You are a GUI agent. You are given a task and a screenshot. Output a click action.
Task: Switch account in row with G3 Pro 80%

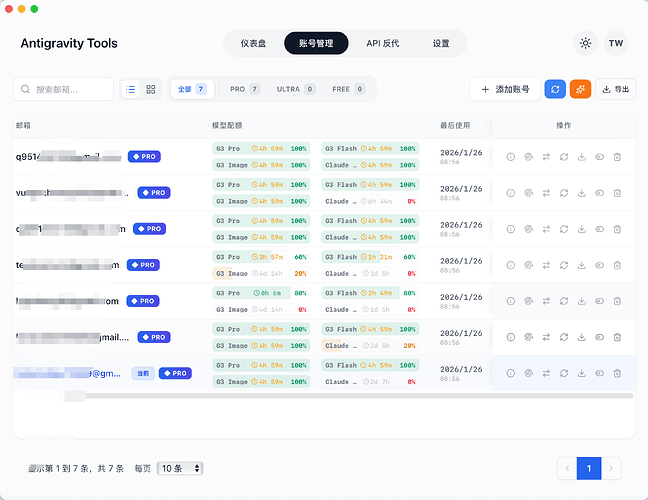click(x=546, y=301)
